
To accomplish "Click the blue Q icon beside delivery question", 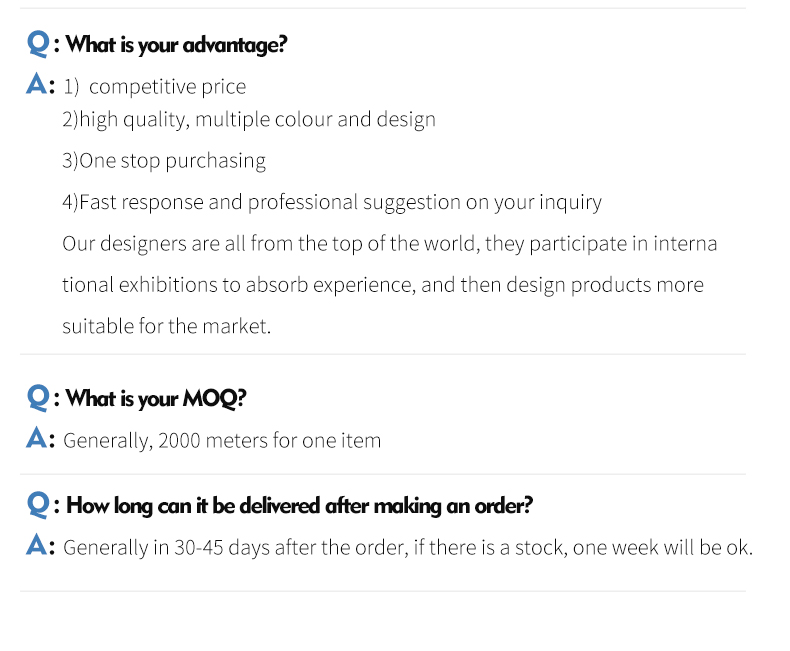I will [x=38, y=505].
